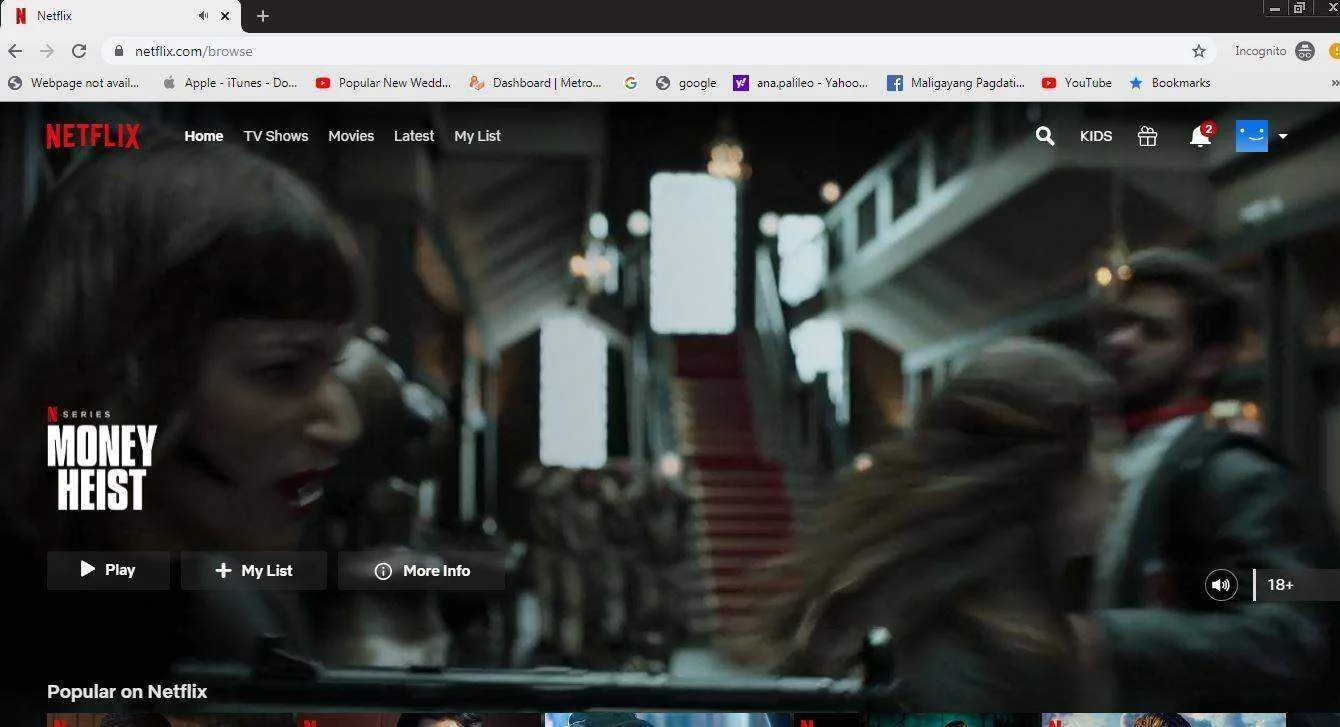Image resolution: width=1340 pixels, height=727 pixels.
Task: Click the Money Heist title logo
Action: tap(101, 467)
